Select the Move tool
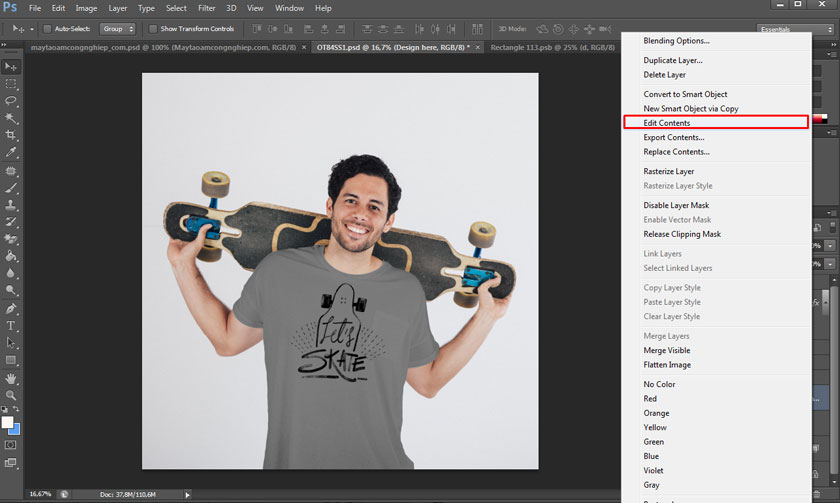The image size is (840, 503). (11, 67)
